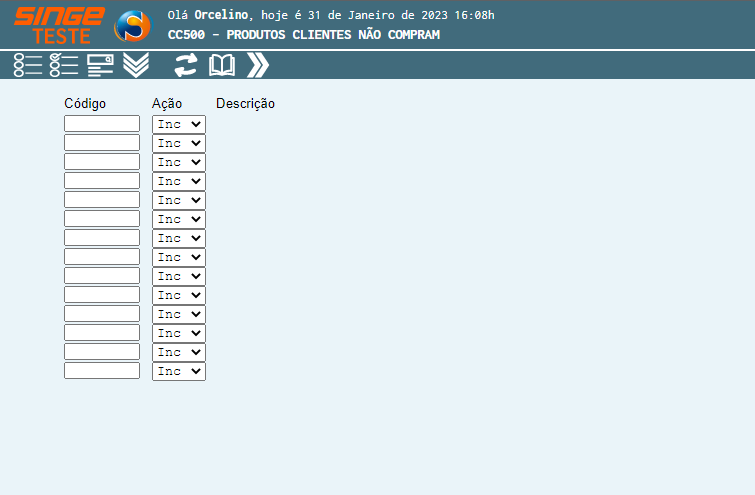Open the bulleted list icon in toolbar
The image size is (755, 495).
click(28, 66)
